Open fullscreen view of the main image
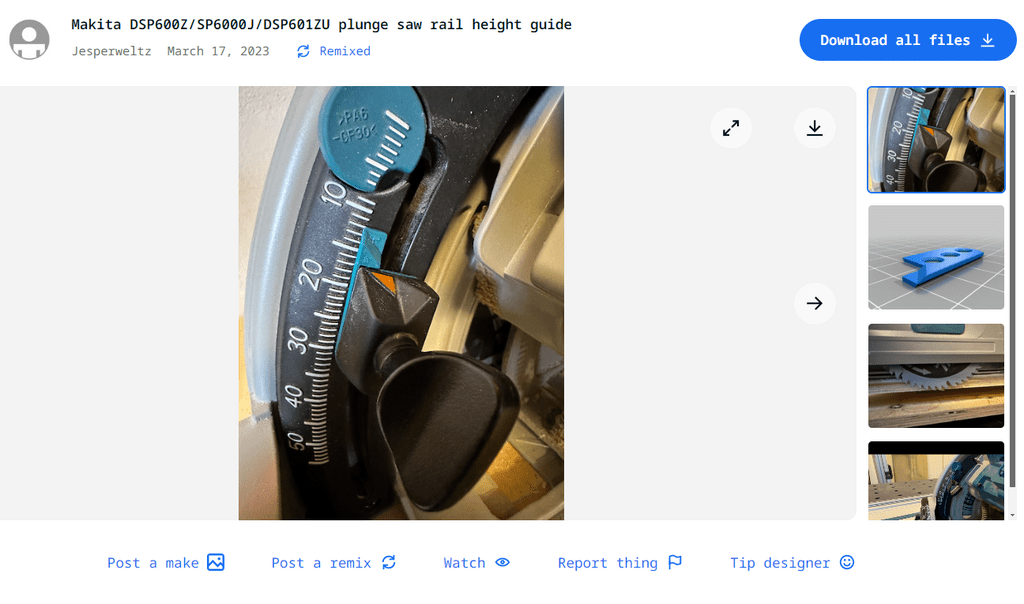The image size is (1024, 604). coord(731,128)
